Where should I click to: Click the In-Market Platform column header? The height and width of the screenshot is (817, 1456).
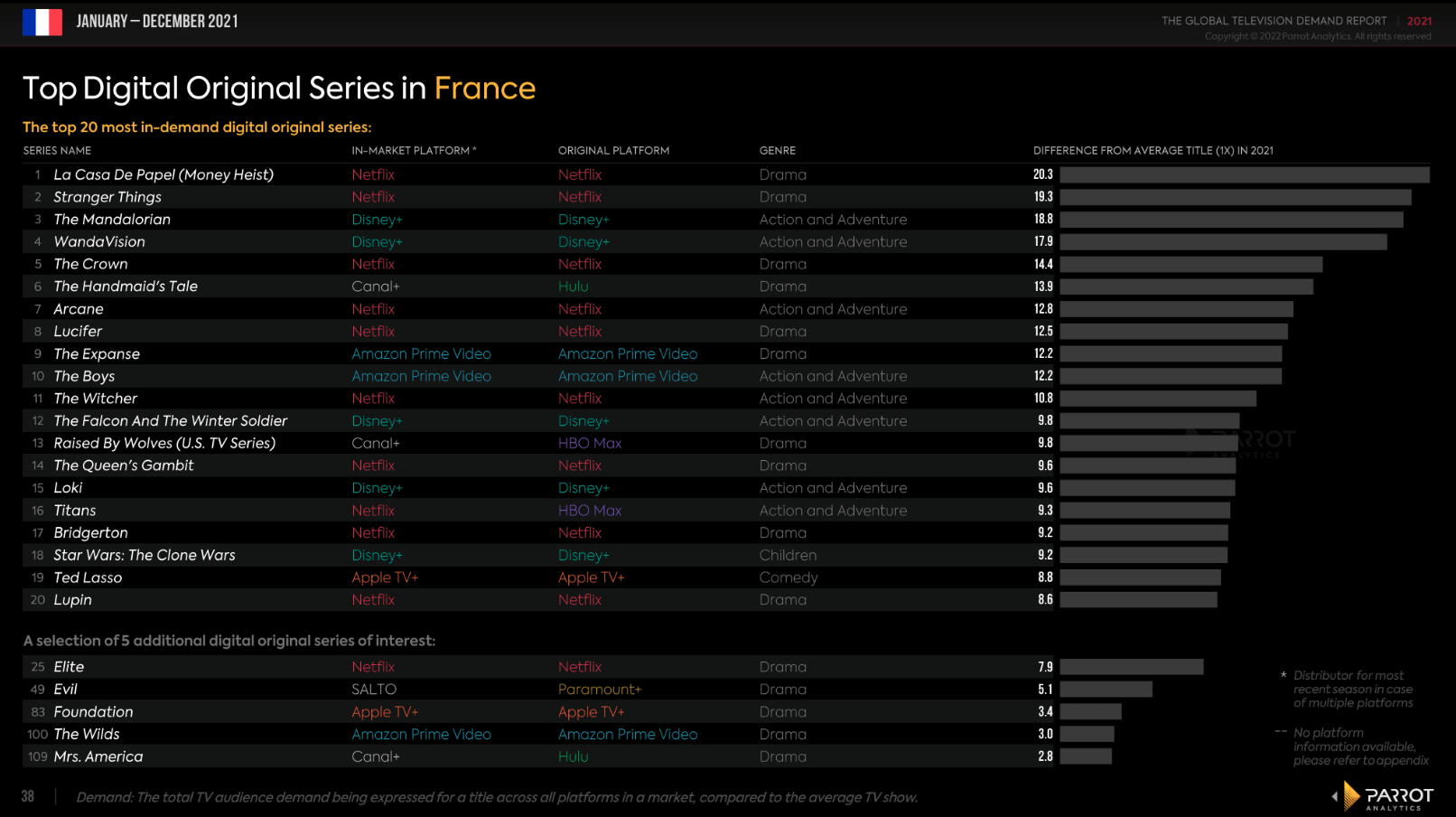414,151
